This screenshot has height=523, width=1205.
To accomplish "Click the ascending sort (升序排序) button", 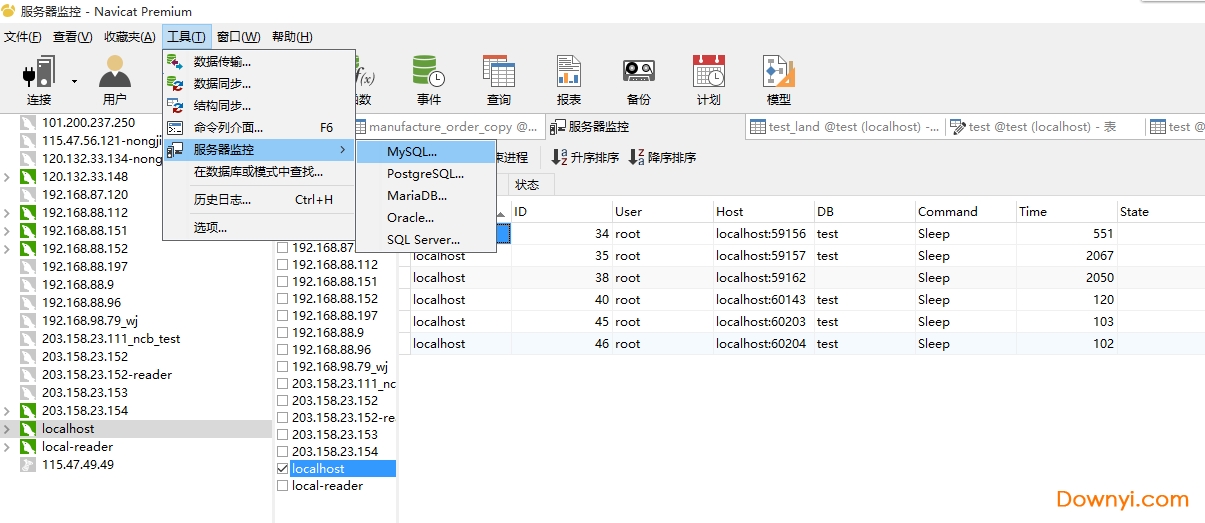I will (585, 158).
